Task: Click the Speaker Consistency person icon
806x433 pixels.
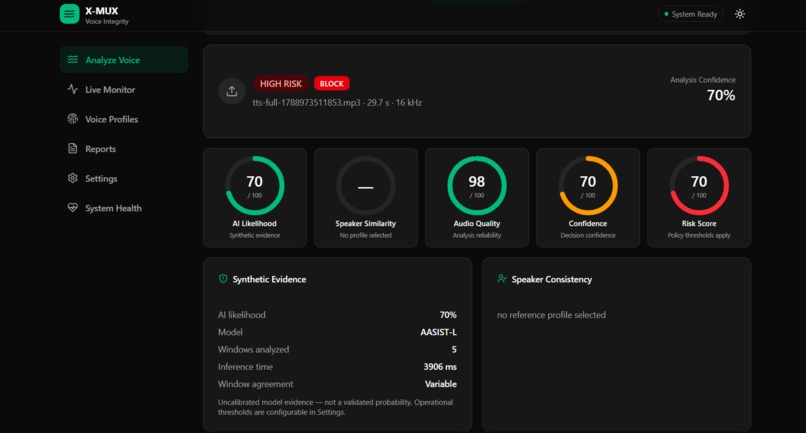Action: point(502,279)
